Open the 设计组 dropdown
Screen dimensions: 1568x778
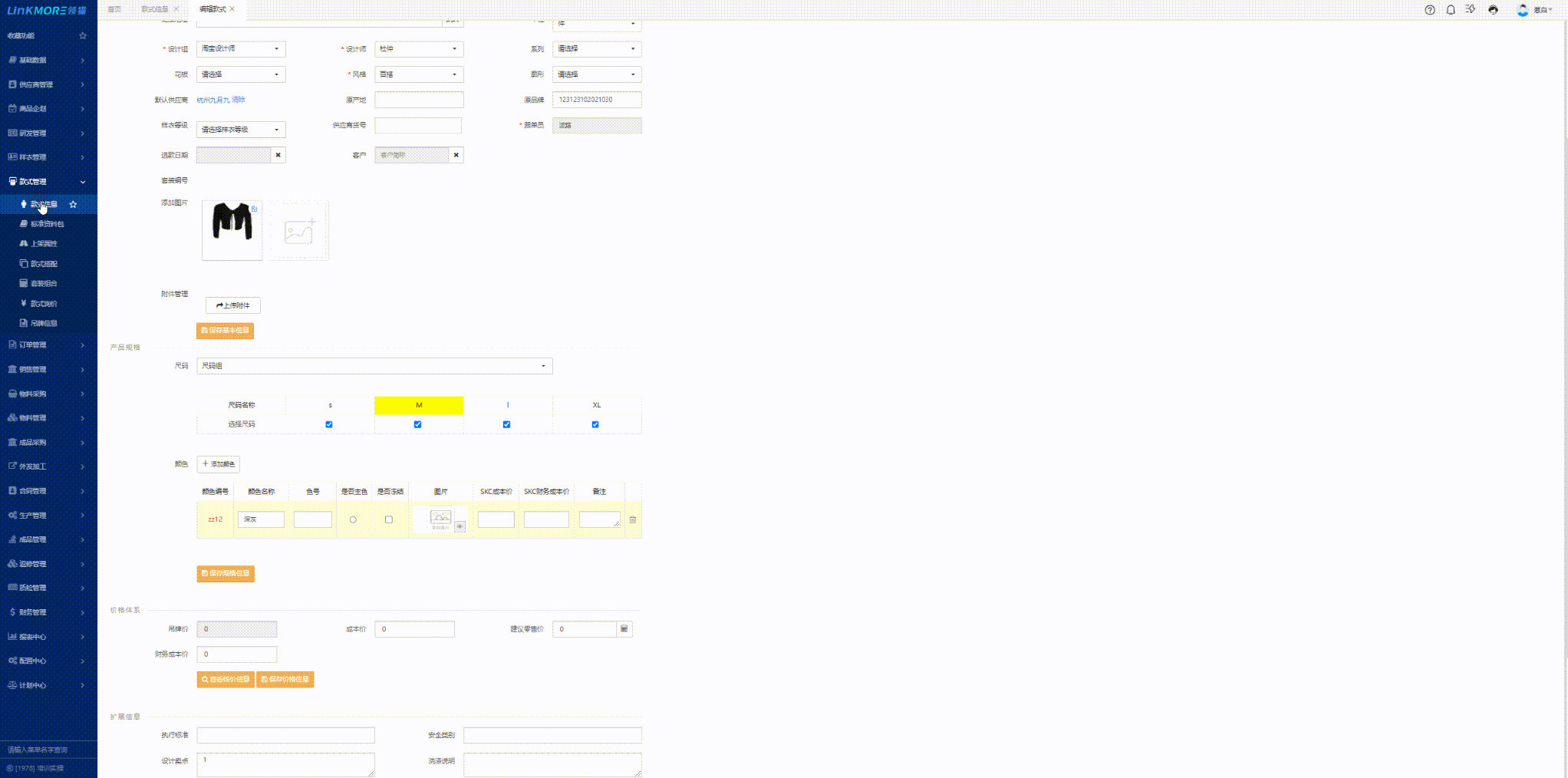[x=241, y=49]
